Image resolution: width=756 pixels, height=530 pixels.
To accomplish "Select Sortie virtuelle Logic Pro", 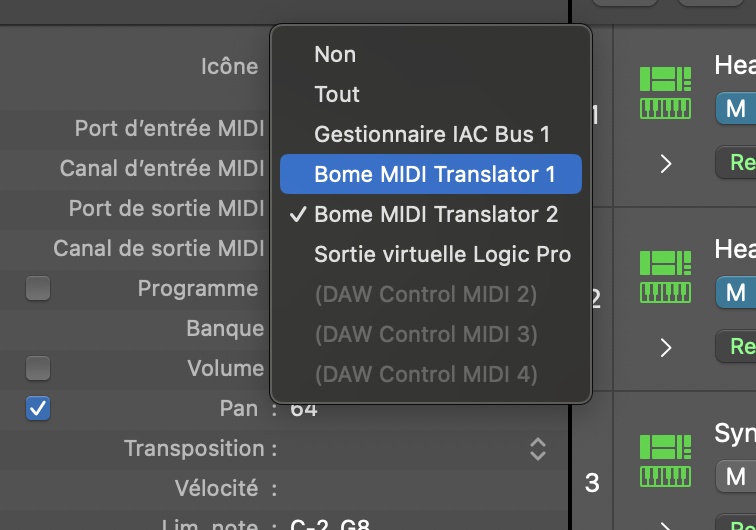I will (x=442, y=254).
